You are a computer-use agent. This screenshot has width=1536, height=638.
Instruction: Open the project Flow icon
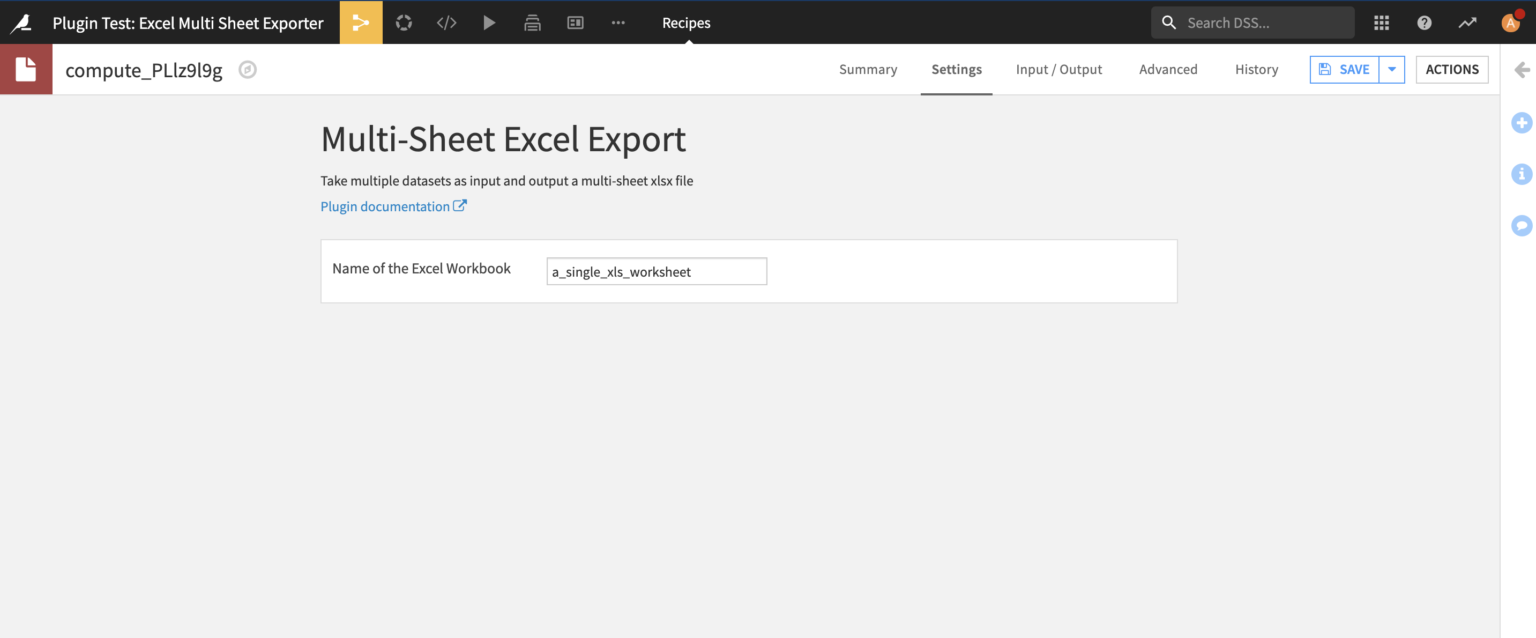[361, 22]
